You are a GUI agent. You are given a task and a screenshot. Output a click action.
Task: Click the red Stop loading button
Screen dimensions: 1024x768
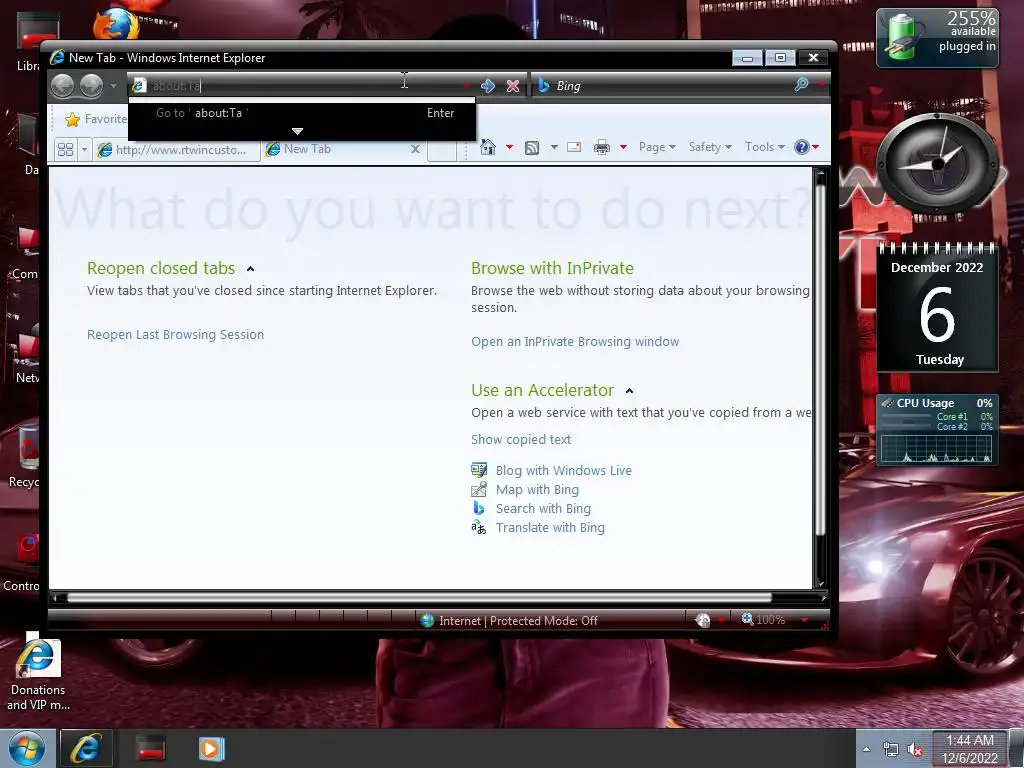coord(513,86)
